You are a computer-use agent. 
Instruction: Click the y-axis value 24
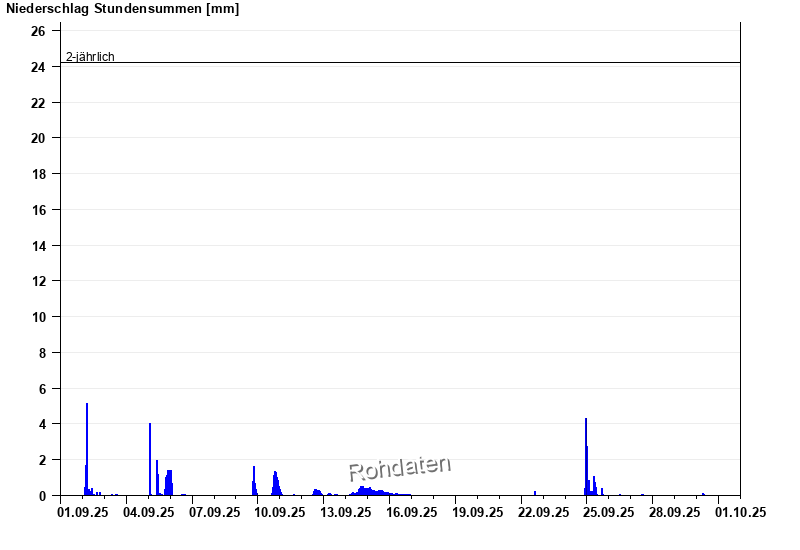click(38, 67)
